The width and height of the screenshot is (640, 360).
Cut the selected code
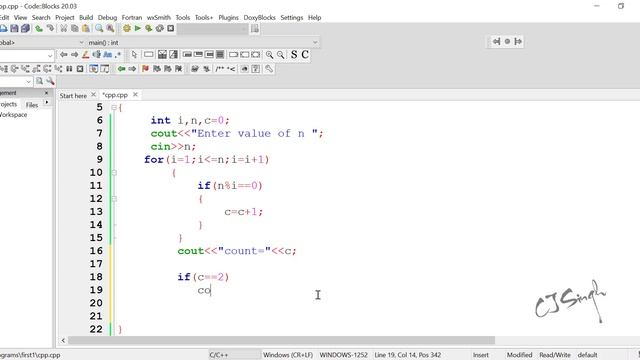pos(64,29)
